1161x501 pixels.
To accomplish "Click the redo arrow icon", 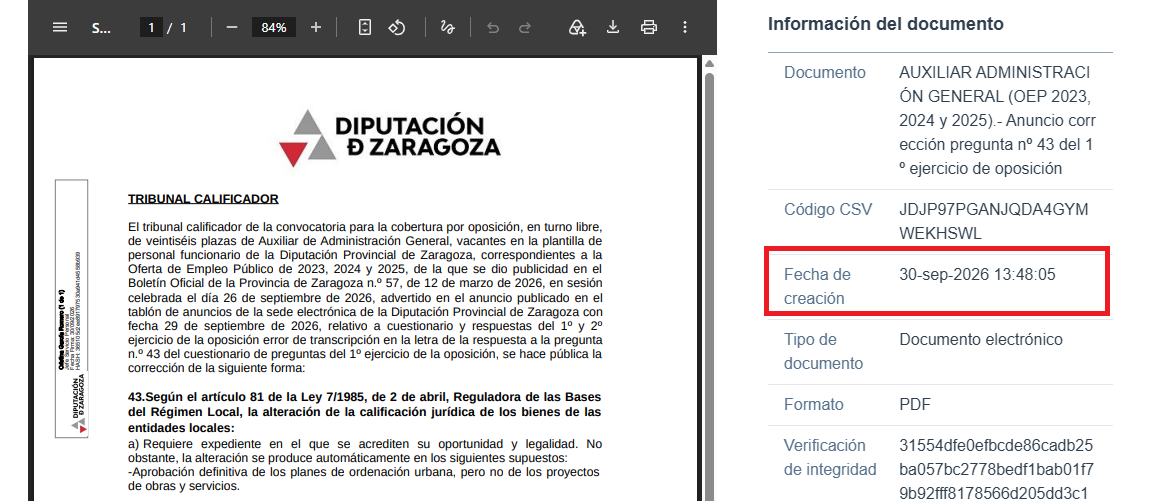I will (525, 27).
